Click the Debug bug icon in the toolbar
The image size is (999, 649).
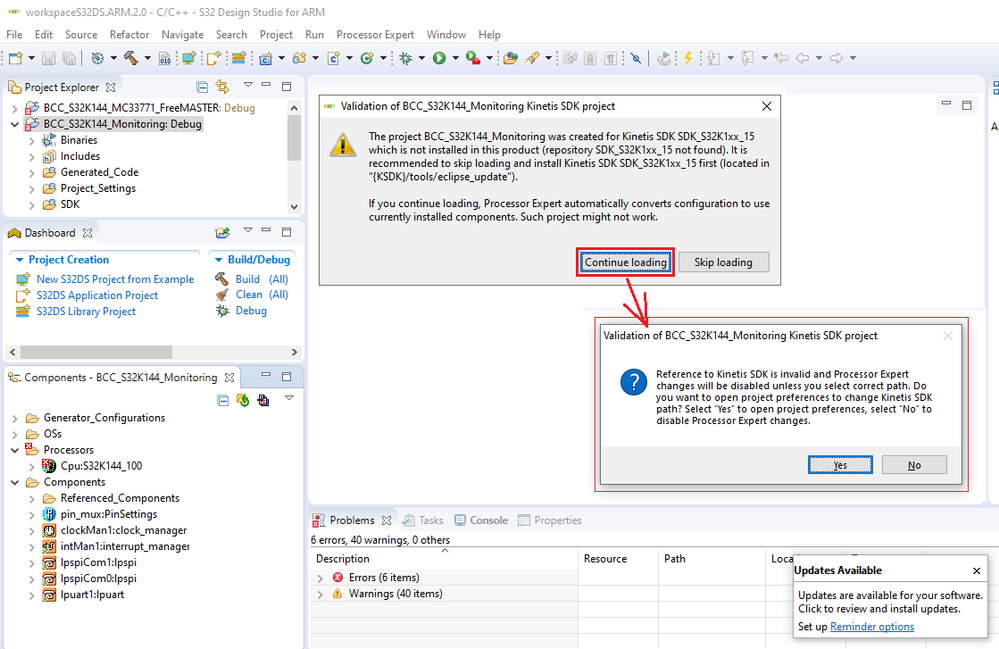click(x=405, y=58)
